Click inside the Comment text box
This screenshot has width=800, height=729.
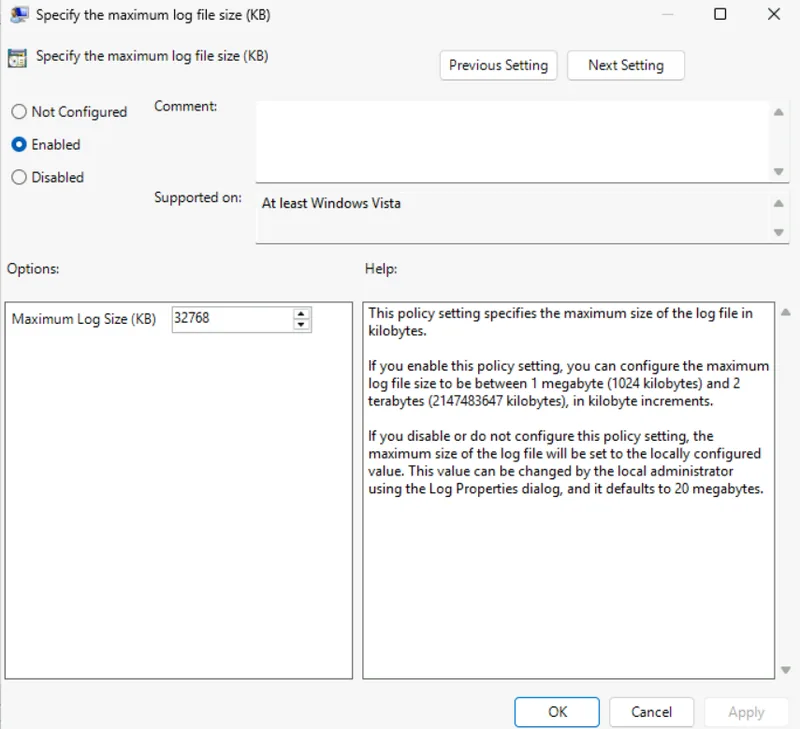pos(512,141)
